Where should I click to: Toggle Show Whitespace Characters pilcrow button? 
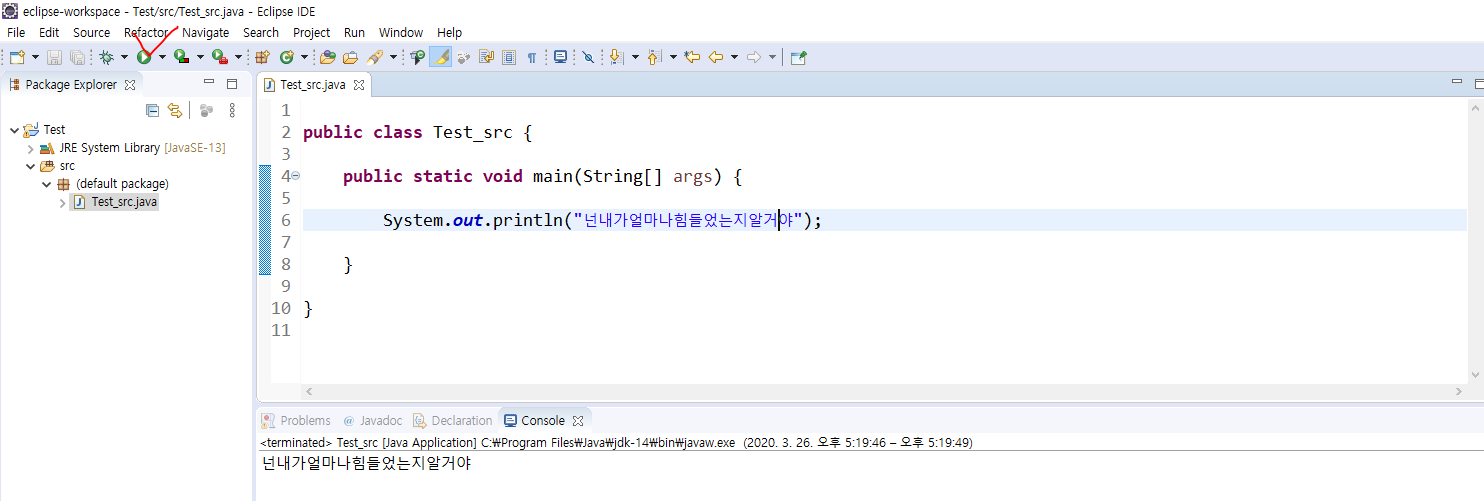pos(531,57)
